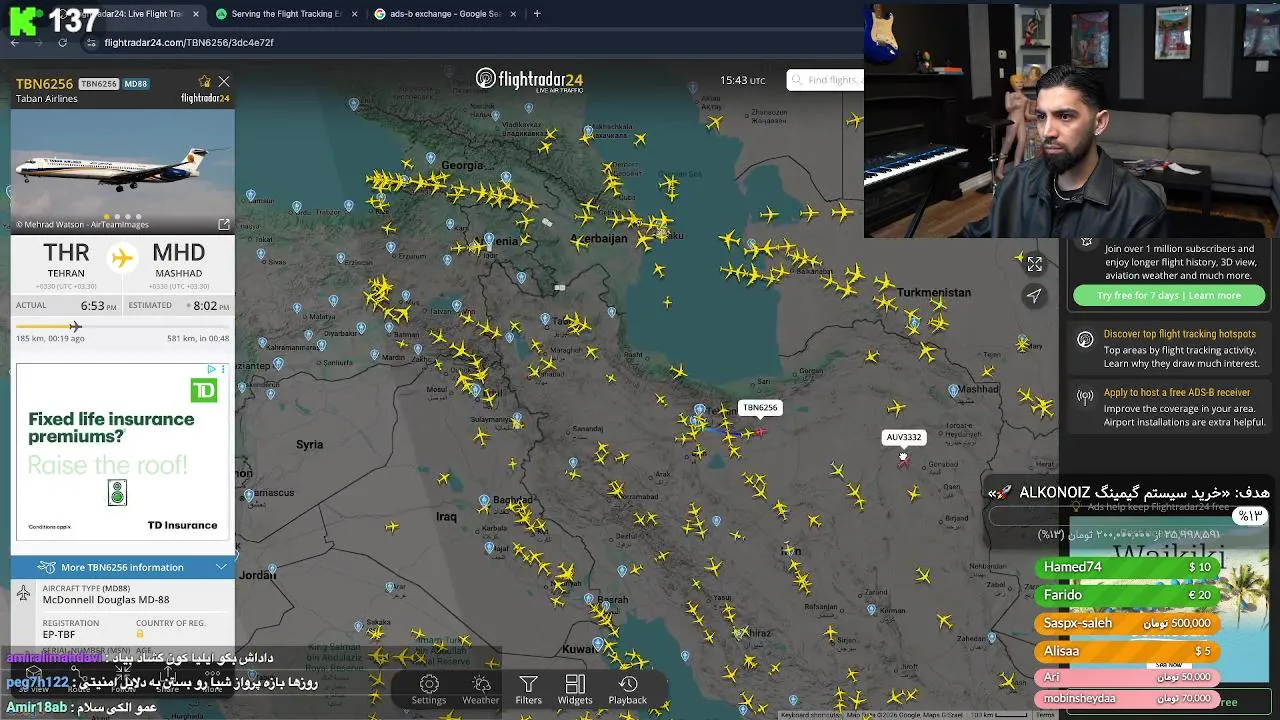The width and height of the screenshot is (1280, 720).
Task: Click the '185 km, 00:19 ago' text
Action: [x=50, y=339]
